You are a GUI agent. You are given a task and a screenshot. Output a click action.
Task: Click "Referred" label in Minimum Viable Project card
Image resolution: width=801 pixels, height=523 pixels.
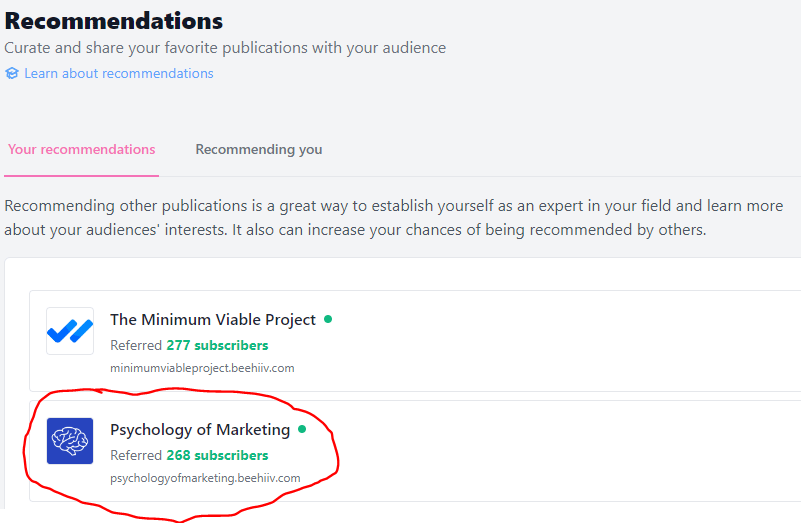click(136, 345)
